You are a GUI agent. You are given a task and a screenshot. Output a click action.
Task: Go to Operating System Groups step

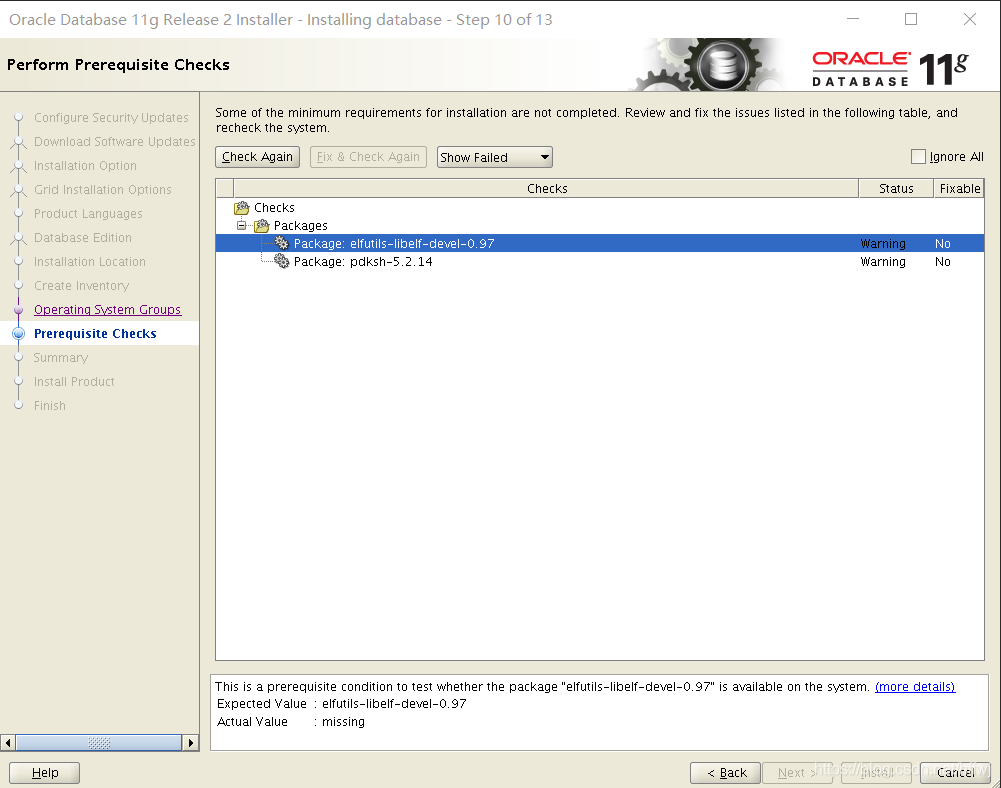107,310
